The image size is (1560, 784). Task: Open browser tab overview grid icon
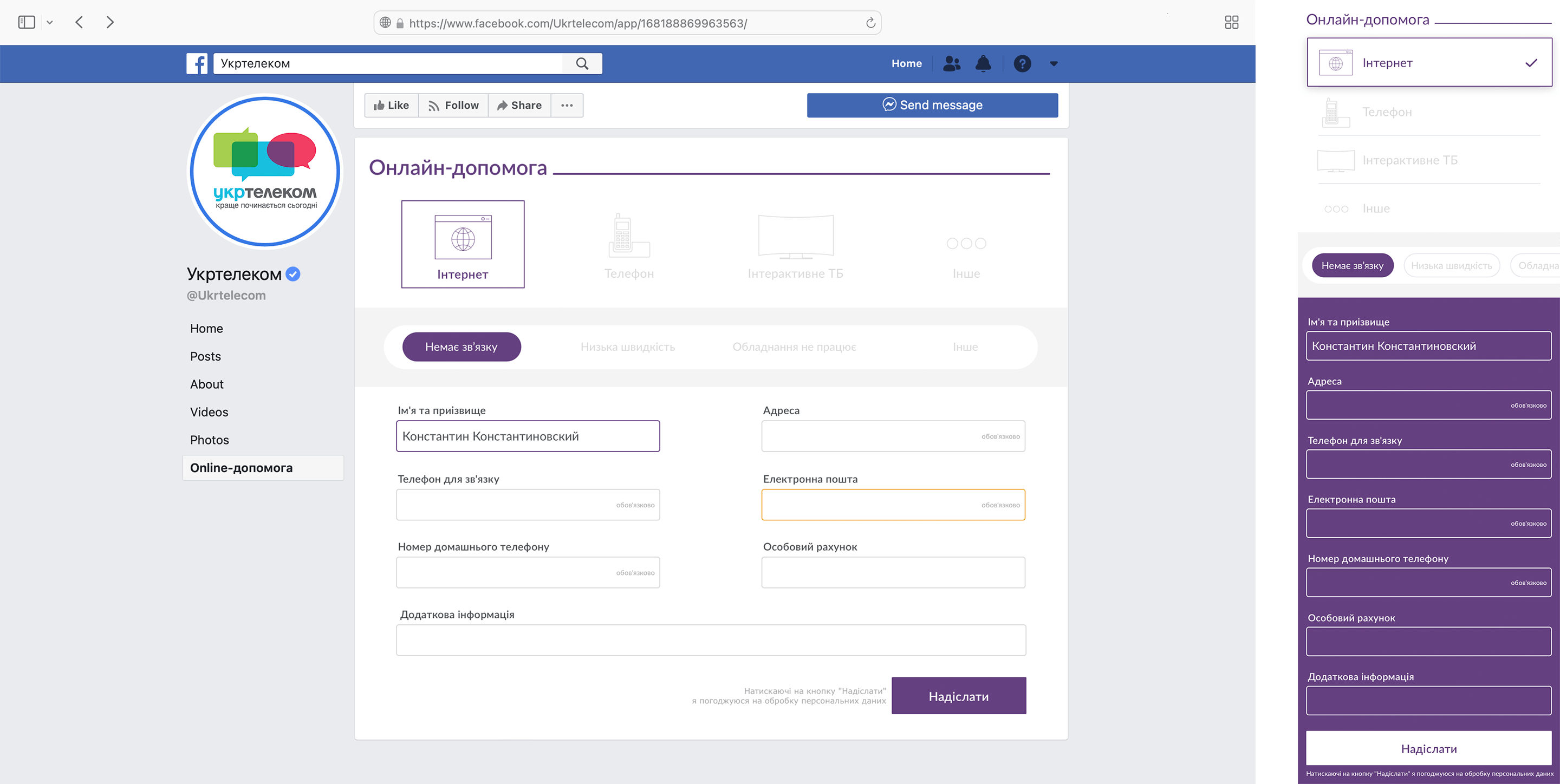tap(1231, 22)
